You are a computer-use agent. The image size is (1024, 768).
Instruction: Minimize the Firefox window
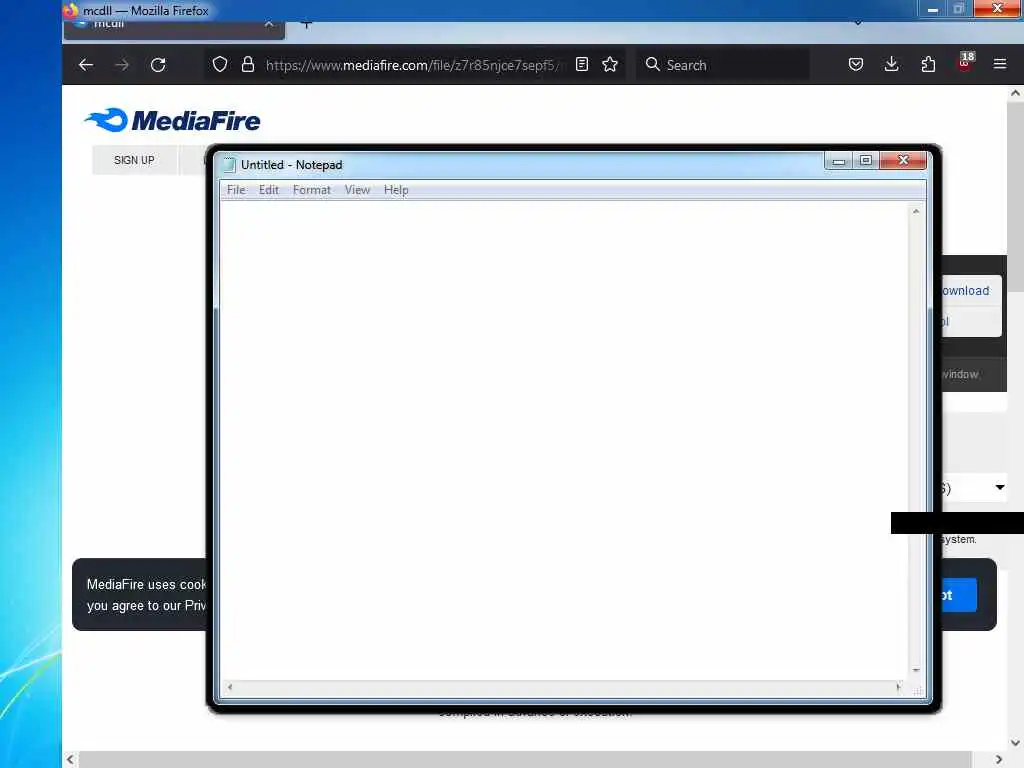932,9
